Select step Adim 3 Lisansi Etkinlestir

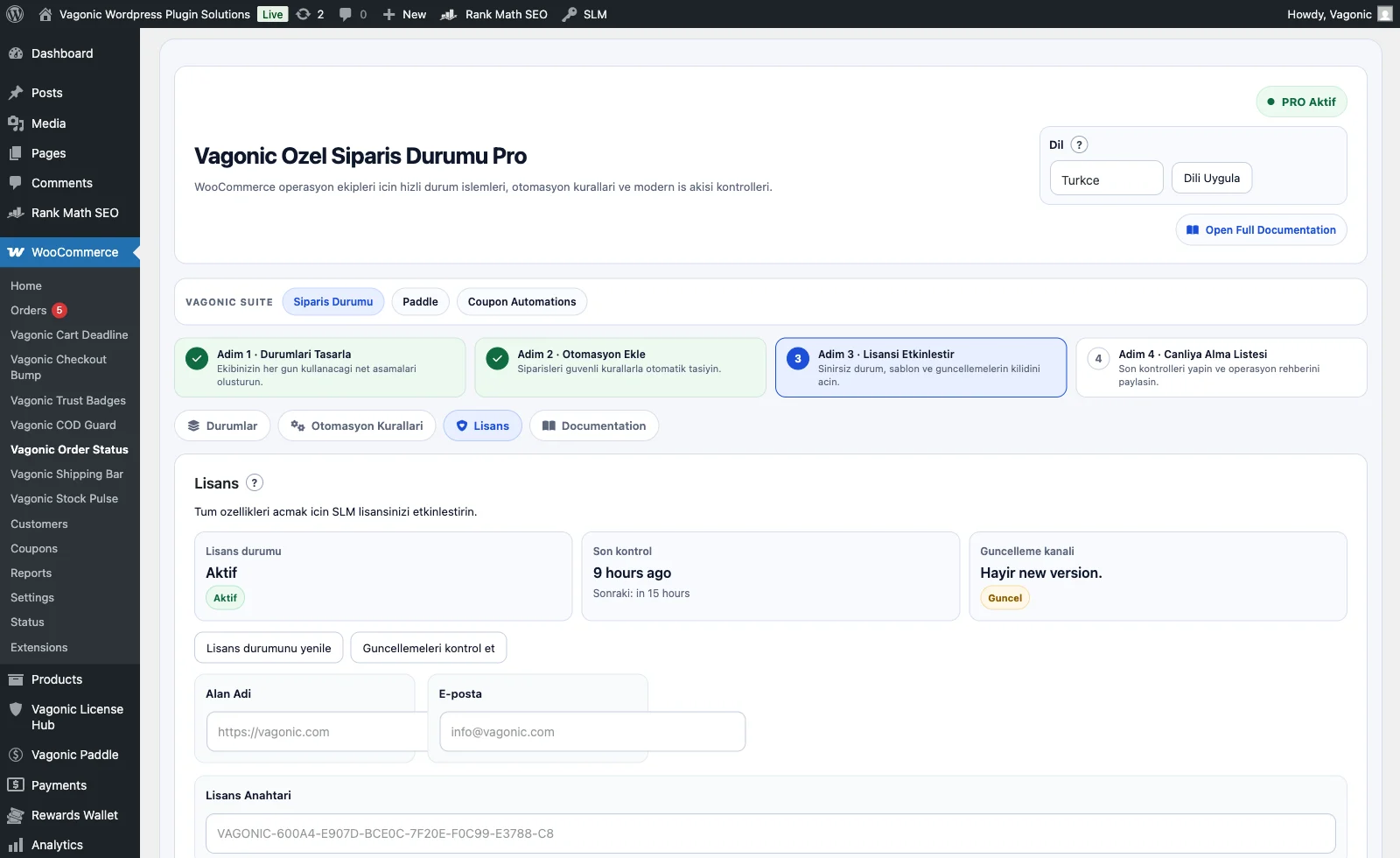(x=920, y=368)
